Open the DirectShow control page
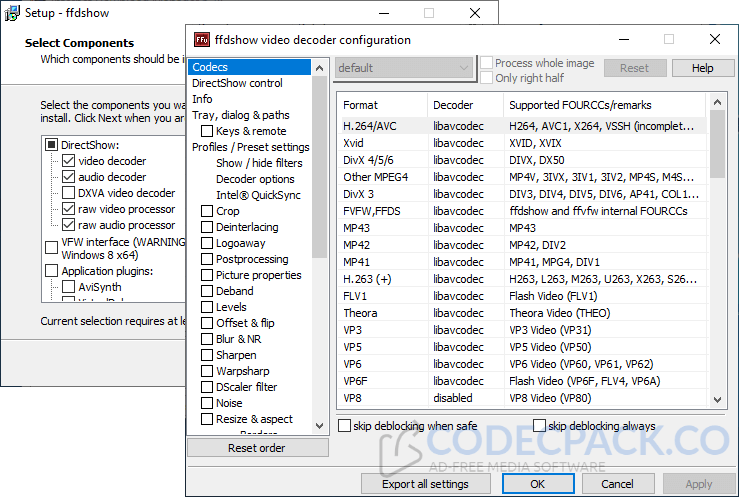739x497 pixels. pos(237,83)
